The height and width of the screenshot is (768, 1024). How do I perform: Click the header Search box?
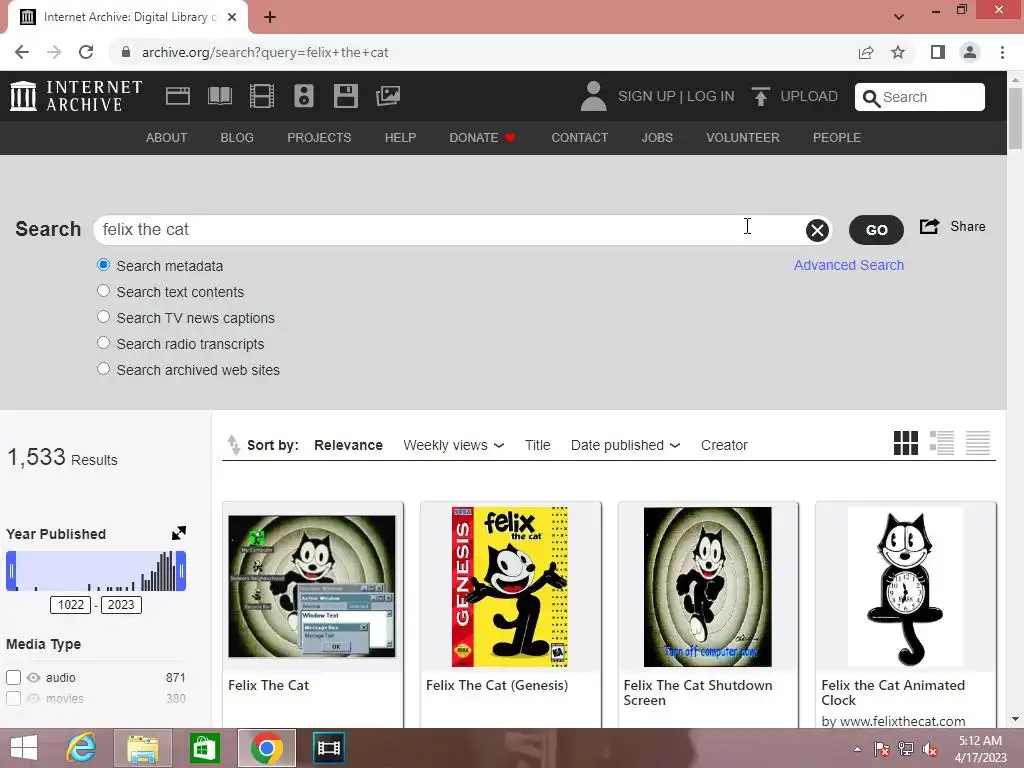920,97
